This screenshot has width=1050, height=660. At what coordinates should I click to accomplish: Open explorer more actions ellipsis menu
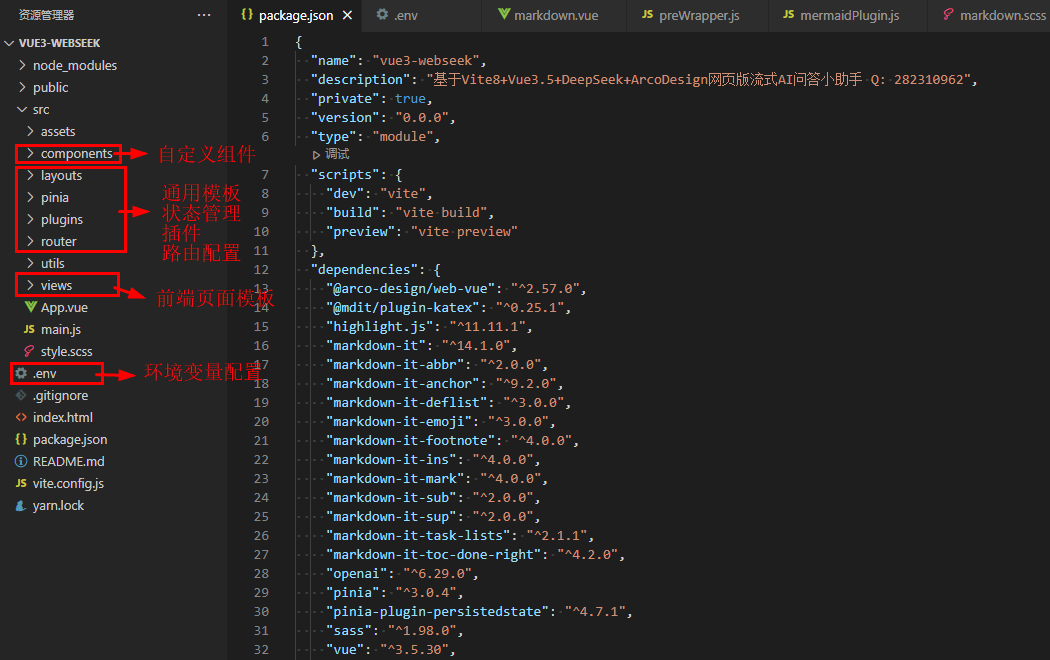point(204,15)
